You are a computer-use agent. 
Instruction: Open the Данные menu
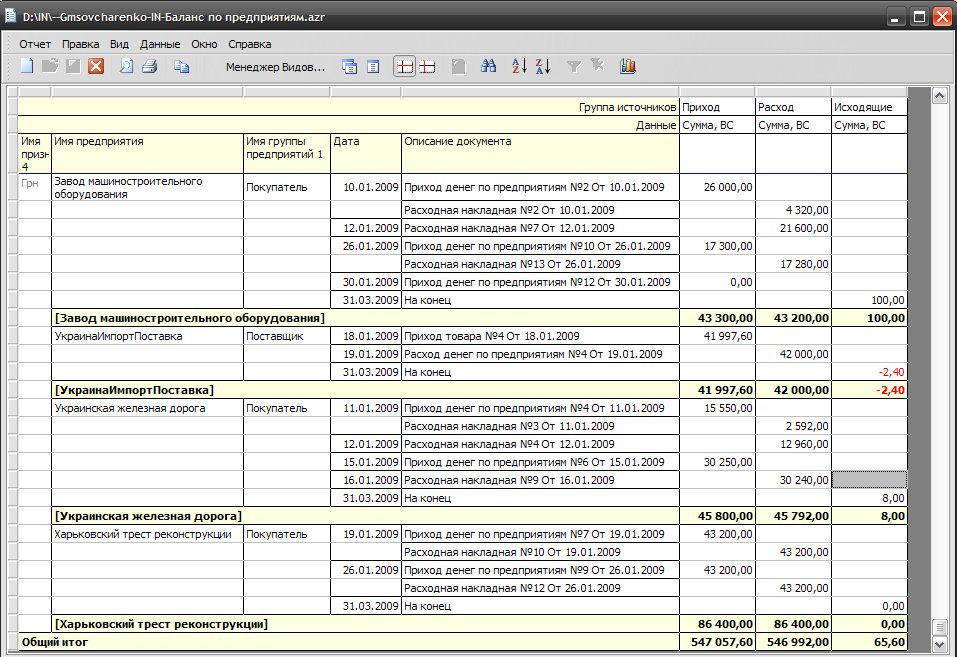pyautogui.click(x=160, y=44)
